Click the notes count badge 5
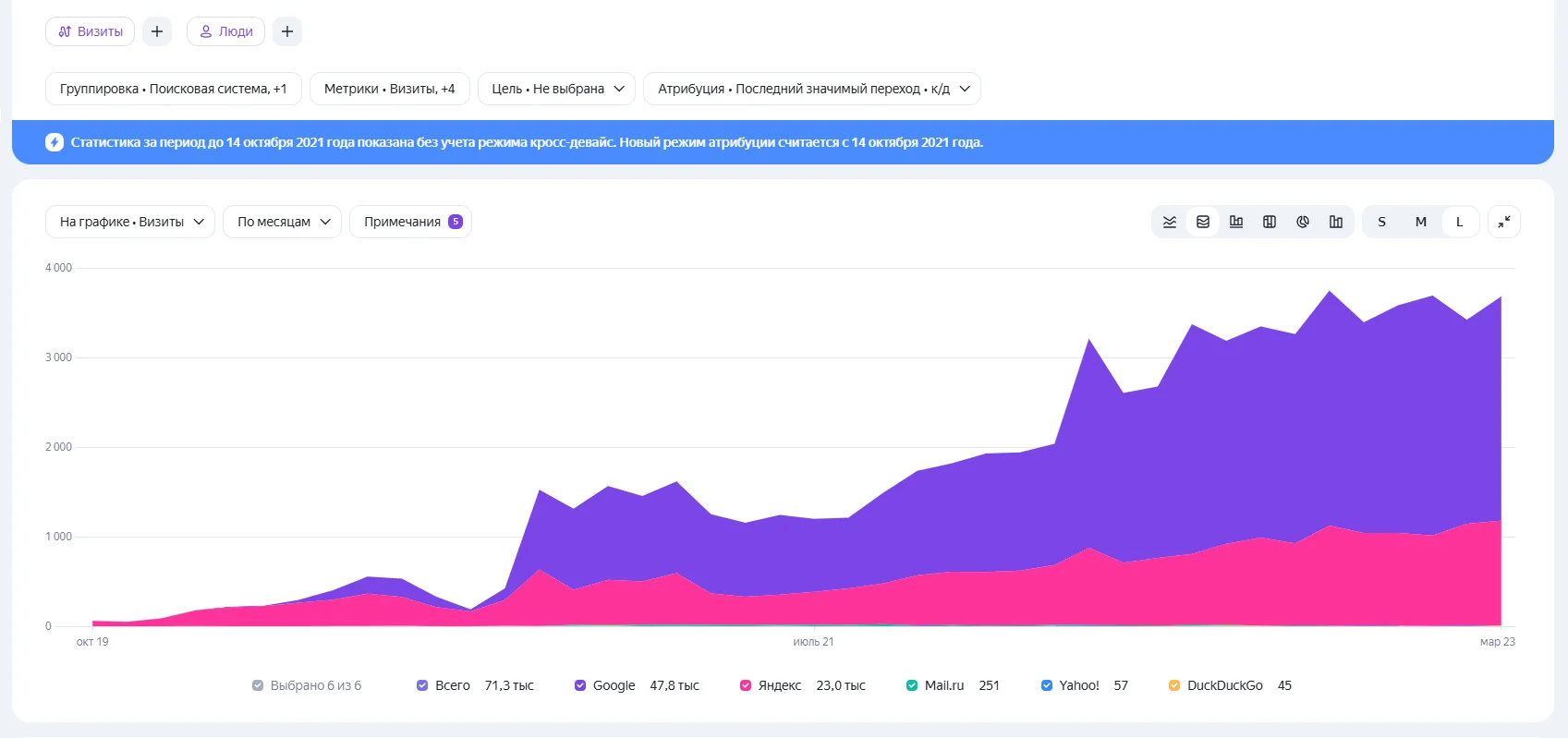Viewport: 1568px width, 738px height. coord(456,222)
